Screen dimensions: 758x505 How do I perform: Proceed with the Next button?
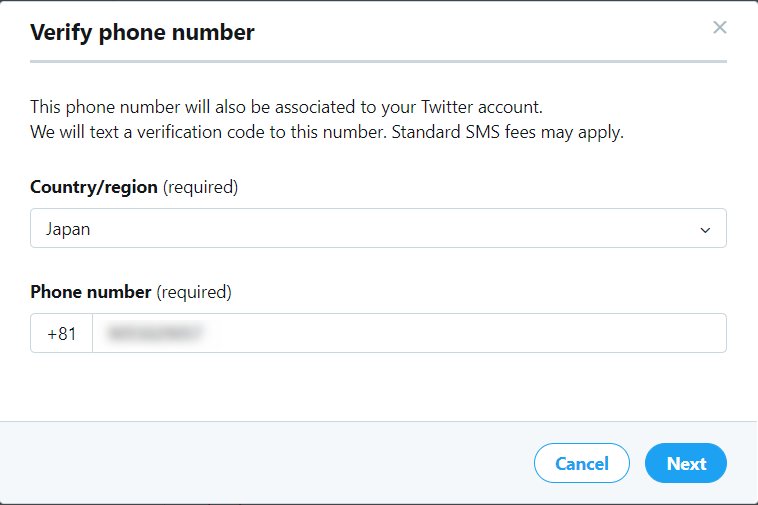[686, 464]
